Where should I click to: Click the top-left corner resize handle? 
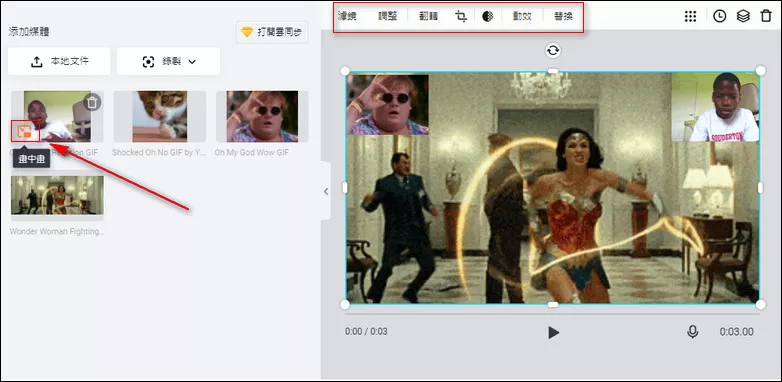[345, 71]
